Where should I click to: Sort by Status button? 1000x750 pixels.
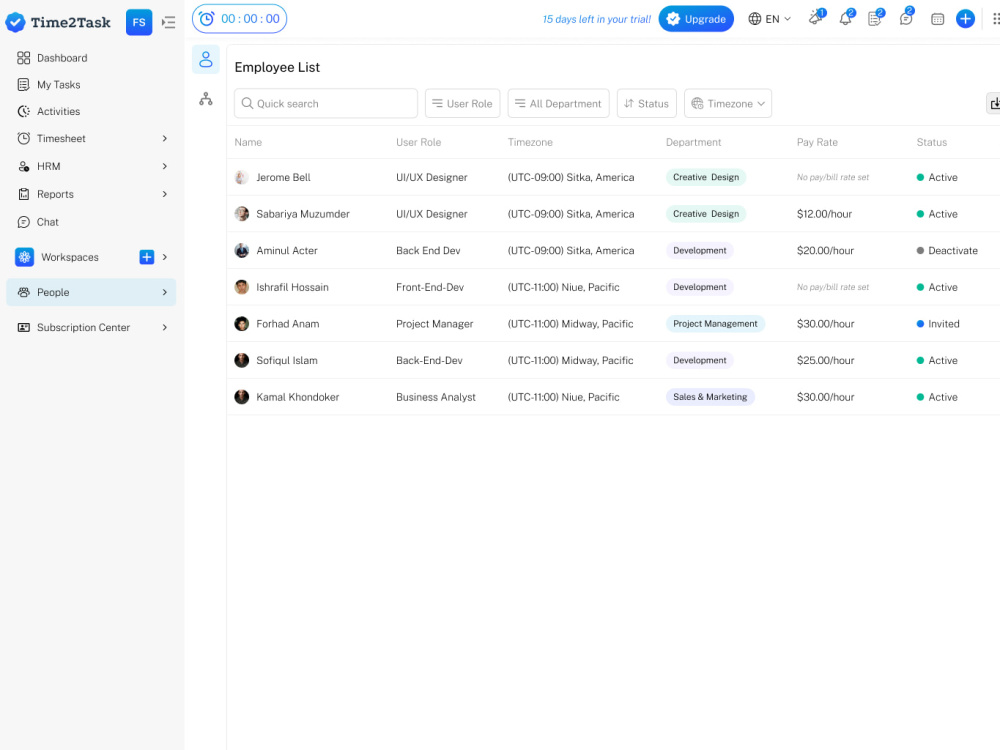[646, 103]
